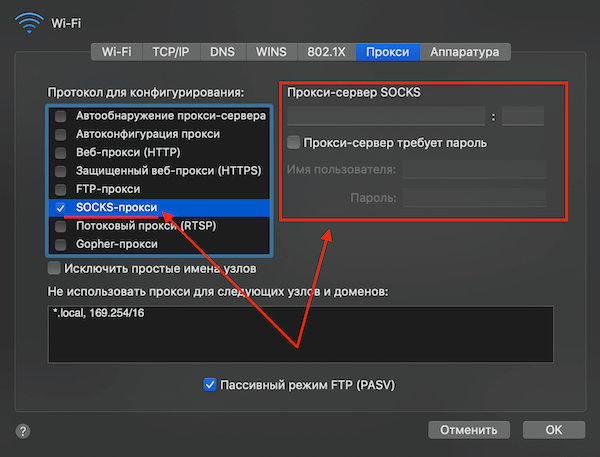Image resolution: width=600 pixels, height=457 pixels.
Task: Tick Защищенный веб-прокси (HTTPS) checkbox
Action: tap(61, 171)
